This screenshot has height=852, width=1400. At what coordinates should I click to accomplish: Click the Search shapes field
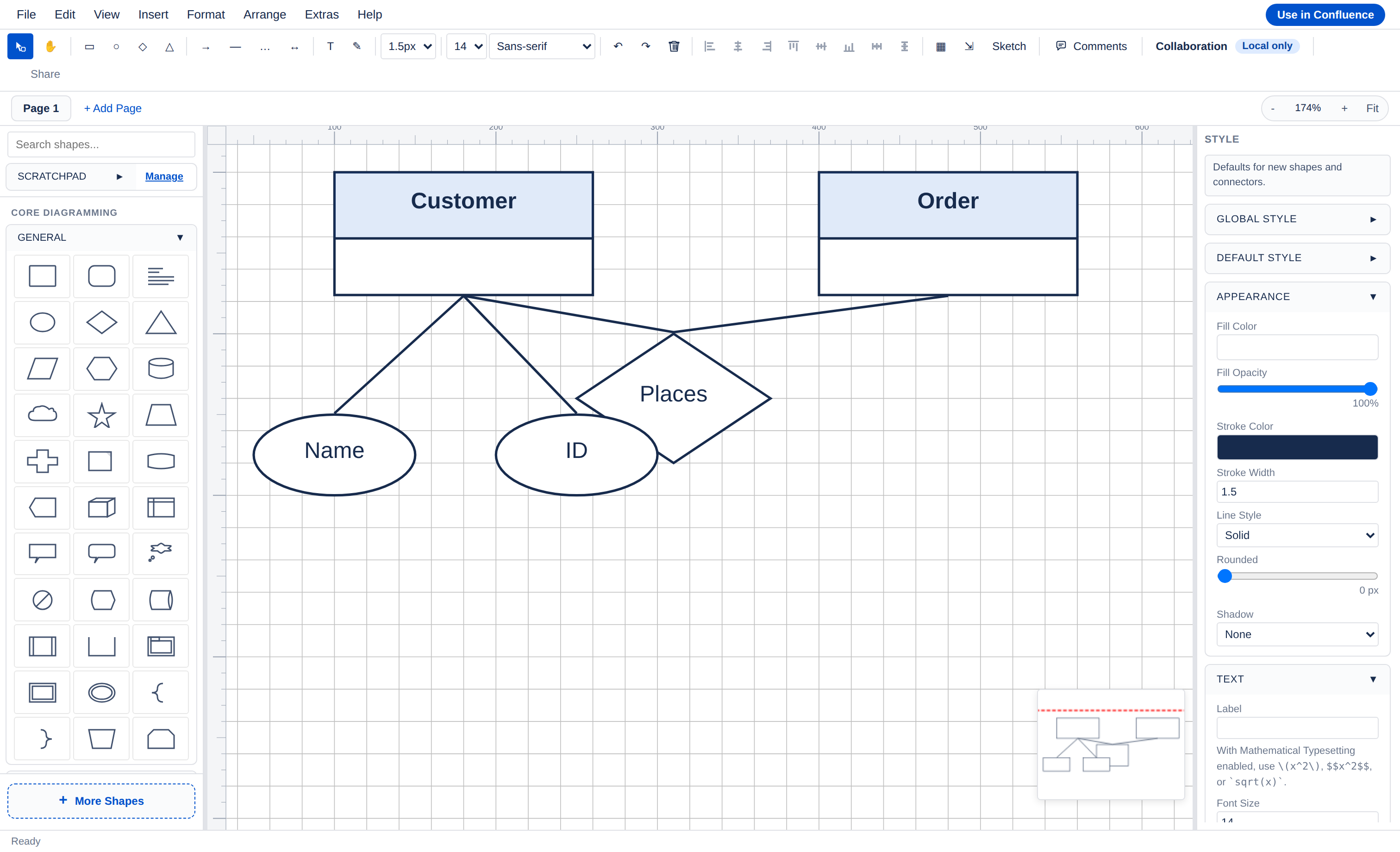pos(101,144)
